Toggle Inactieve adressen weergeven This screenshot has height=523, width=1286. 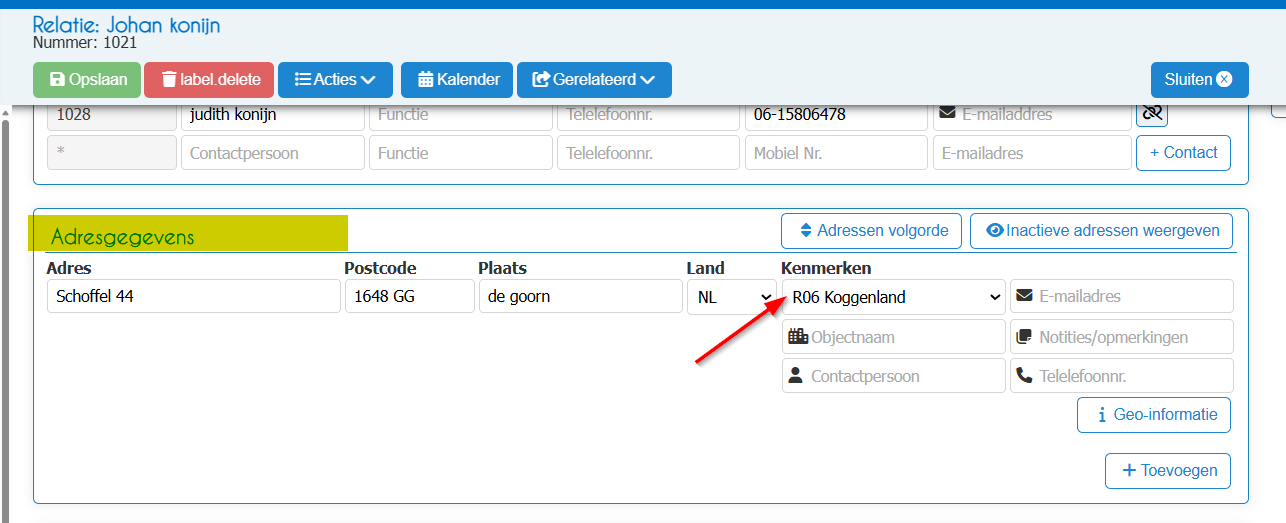pos(1101,231)
